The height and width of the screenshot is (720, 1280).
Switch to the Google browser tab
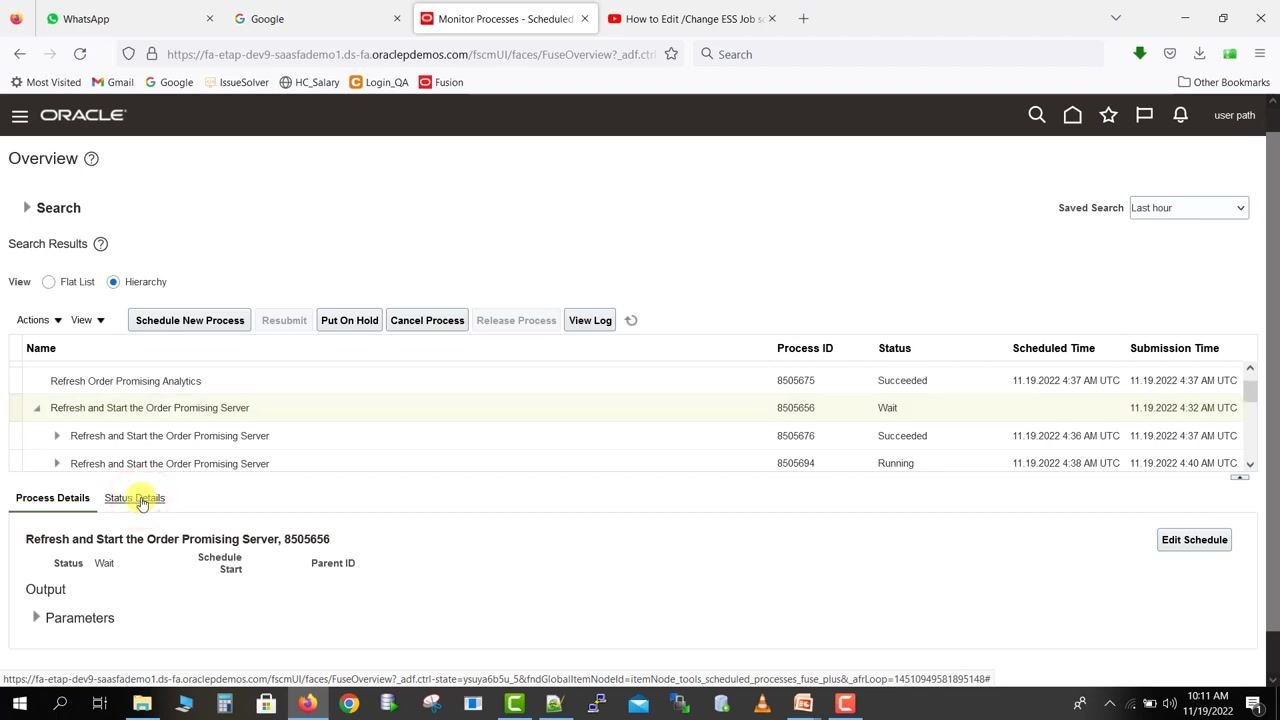(x=315, y=18)
